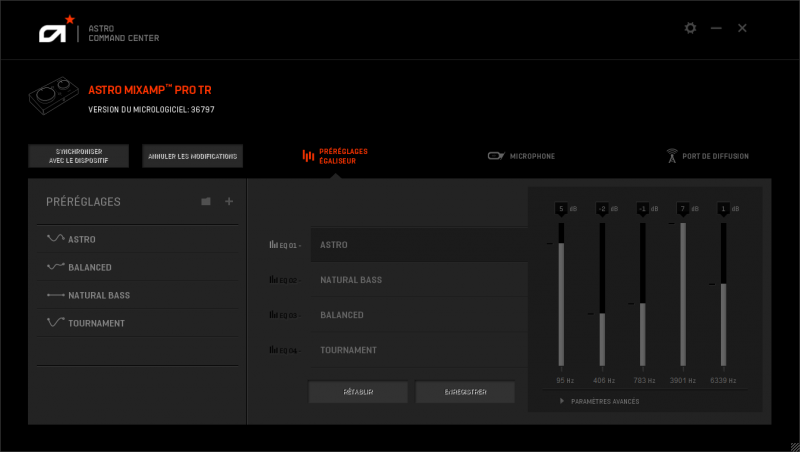Click the 3901 Hz equalizer slider
Screen dimensions: 800x452
point(683,294)
